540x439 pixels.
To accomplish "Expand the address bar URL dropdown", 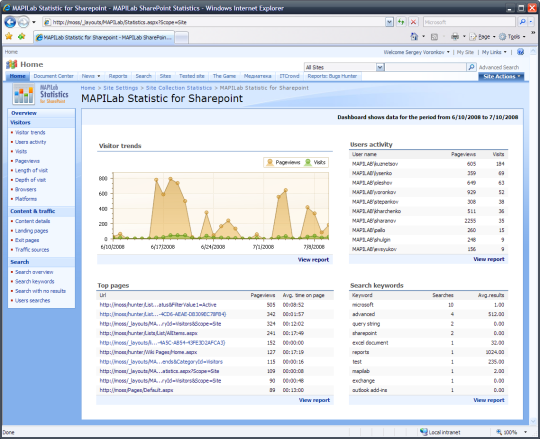I will pos(389,22).
